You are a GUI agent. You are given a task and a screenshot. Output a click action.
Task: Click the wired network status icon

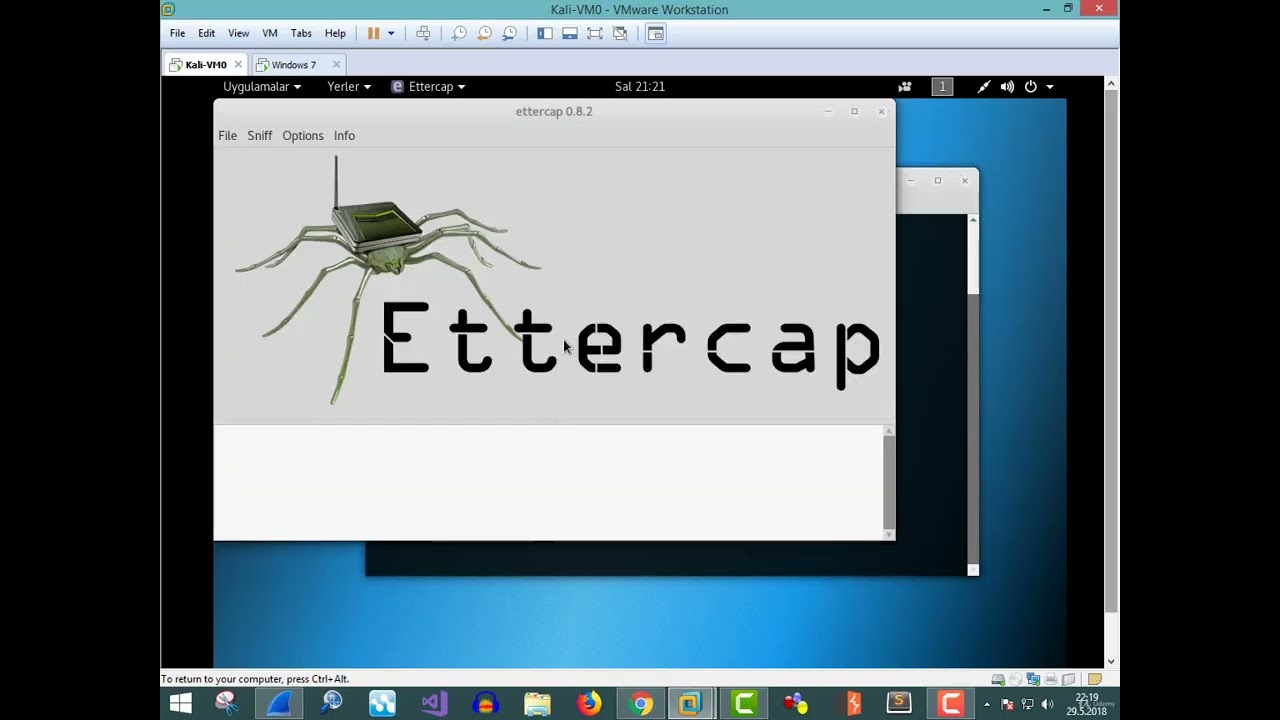pyautogui.click(x=984, y=87)
